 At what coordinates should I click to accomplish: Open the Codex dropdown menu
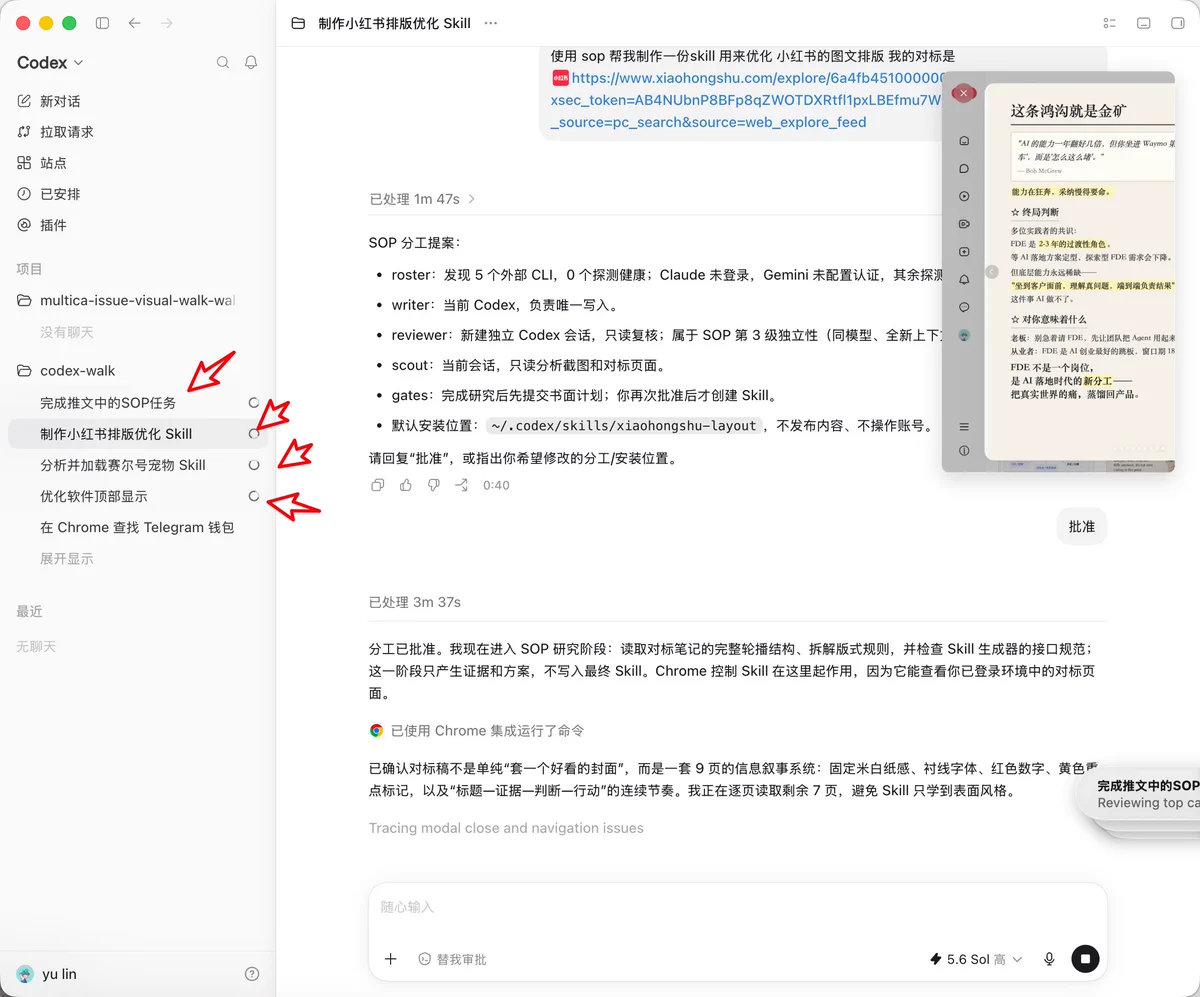tap(50, 62)
